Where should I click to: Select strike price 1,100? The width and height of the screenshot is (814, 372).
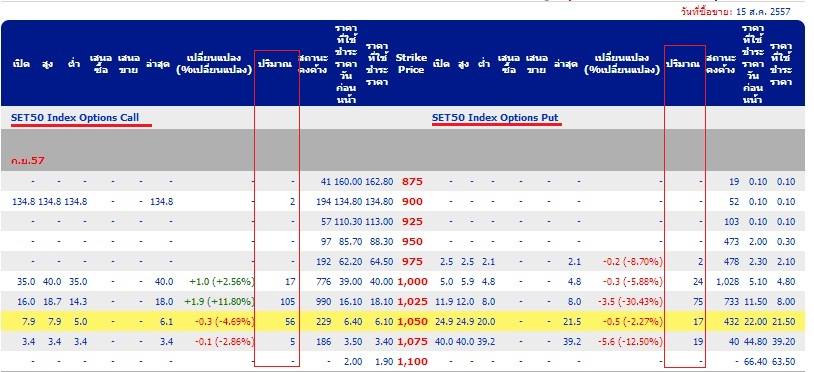tap(412, 362)
